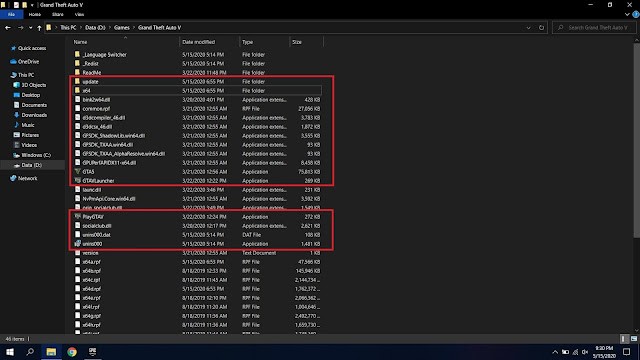Viewport: 640px width, 360px height.
Task: Refresh the Grand Theft Auto V folder
Action: pyautogui.click(x=541, y=28)
